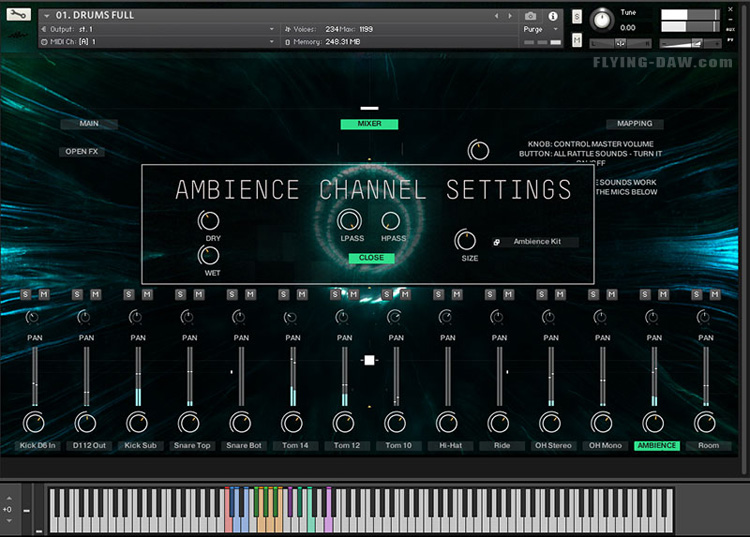
Task: Click the AMBIENCE volume knob
Action: coord(653,423)
